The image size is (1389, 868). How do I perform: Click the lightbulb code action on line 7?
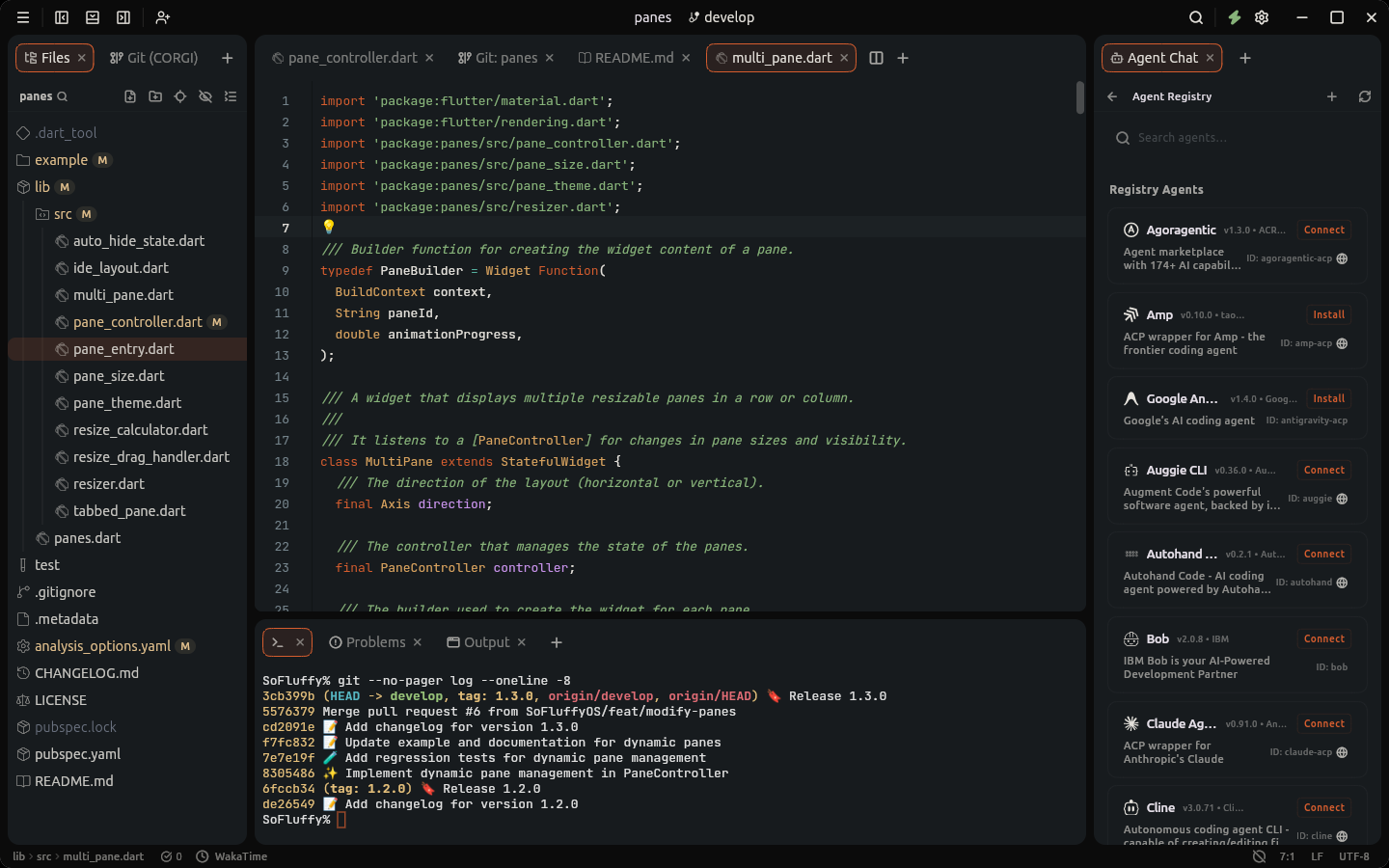(328, 227)
